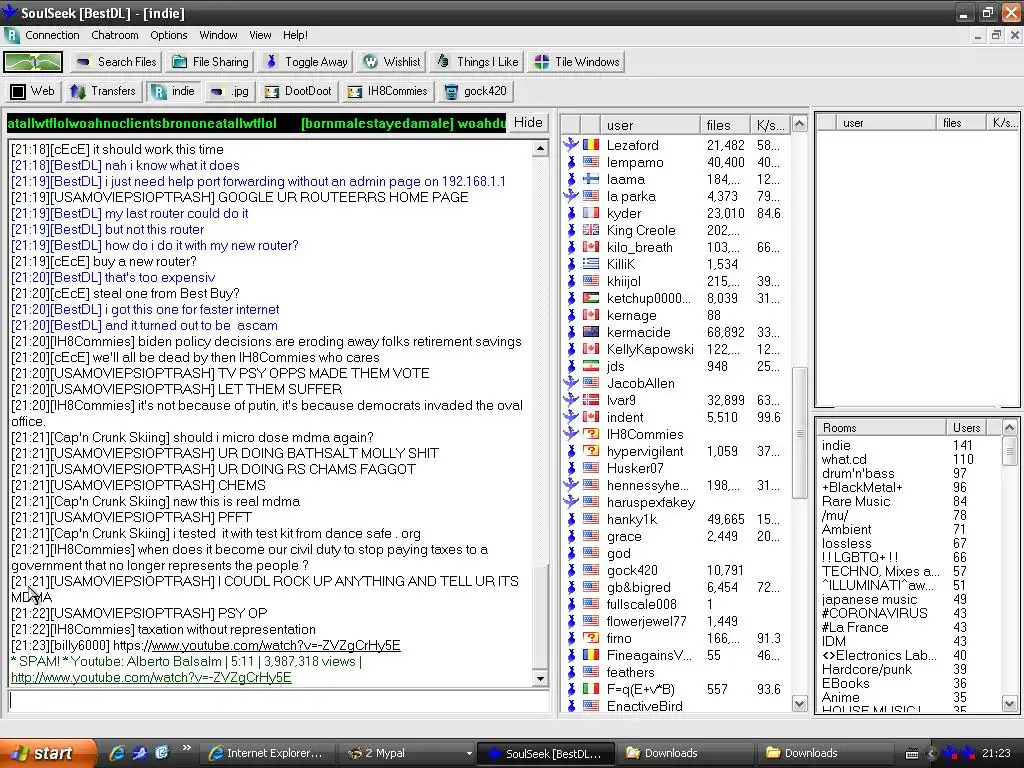Click kyder's French flag icon
Viewport: 1024px width, 768px height.
click(591, 213)
